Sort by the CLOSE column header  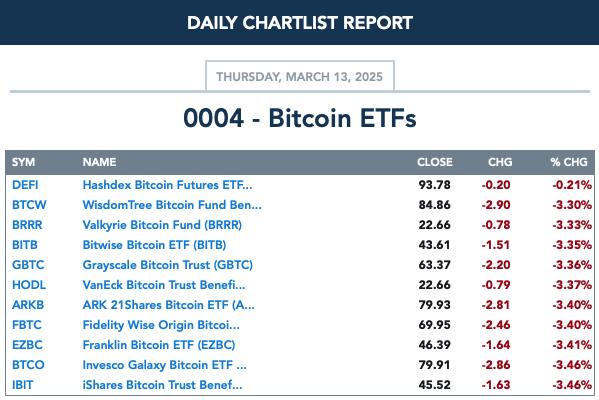(x=435, y=162)
